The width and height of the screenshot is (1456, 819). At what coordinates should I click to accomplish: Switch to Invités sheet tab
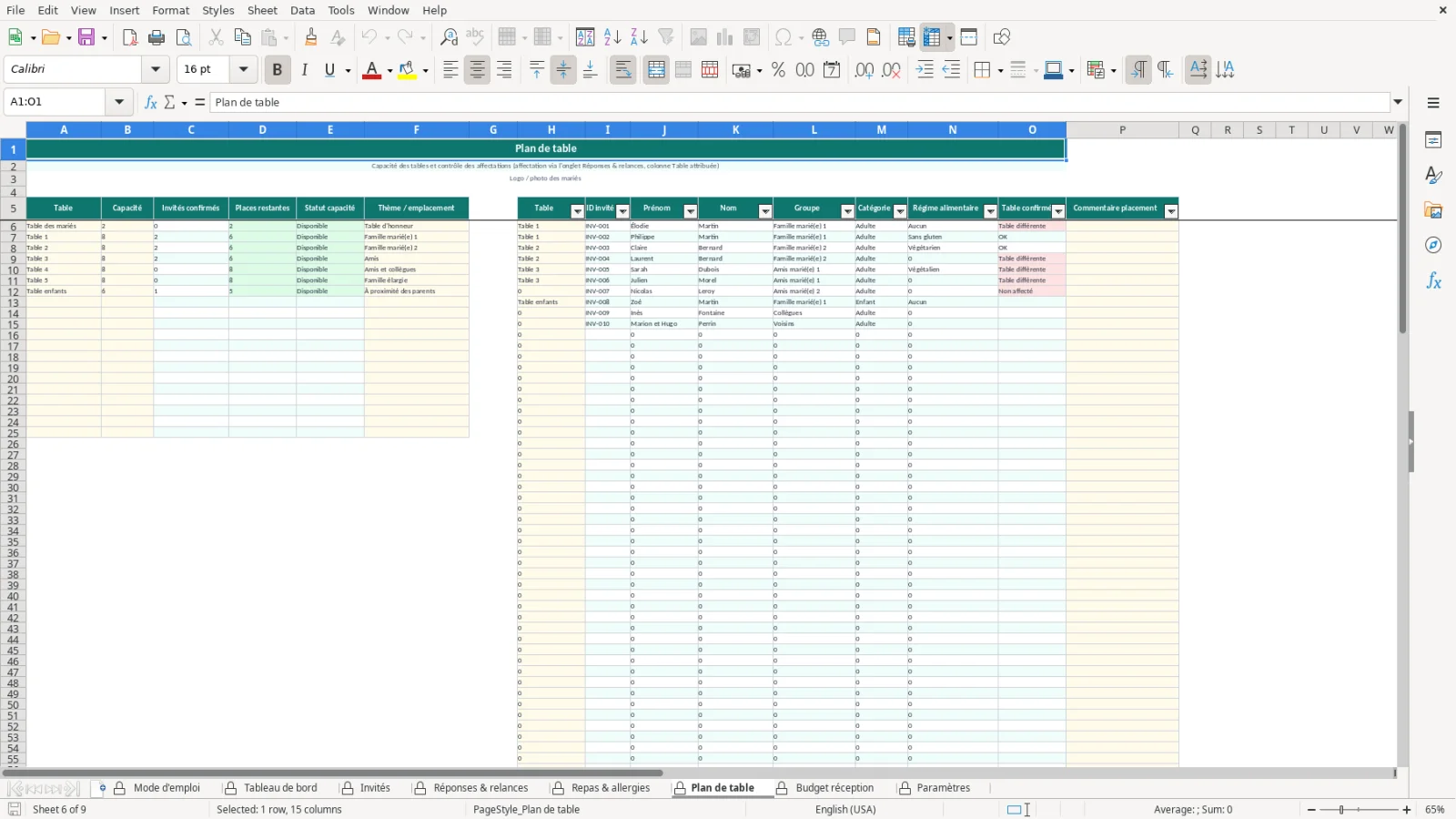(x=375, y=788)
